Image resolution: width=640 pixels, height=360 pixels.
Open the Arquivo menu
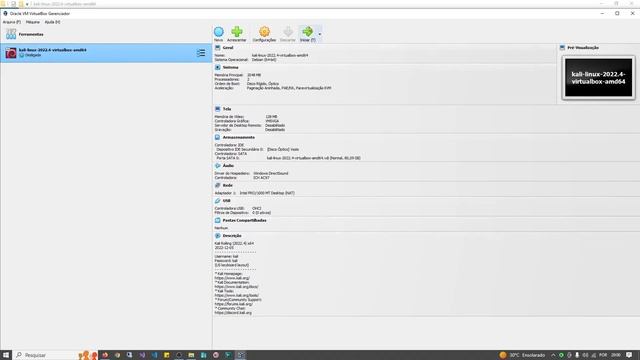click(x=11, y=22)
